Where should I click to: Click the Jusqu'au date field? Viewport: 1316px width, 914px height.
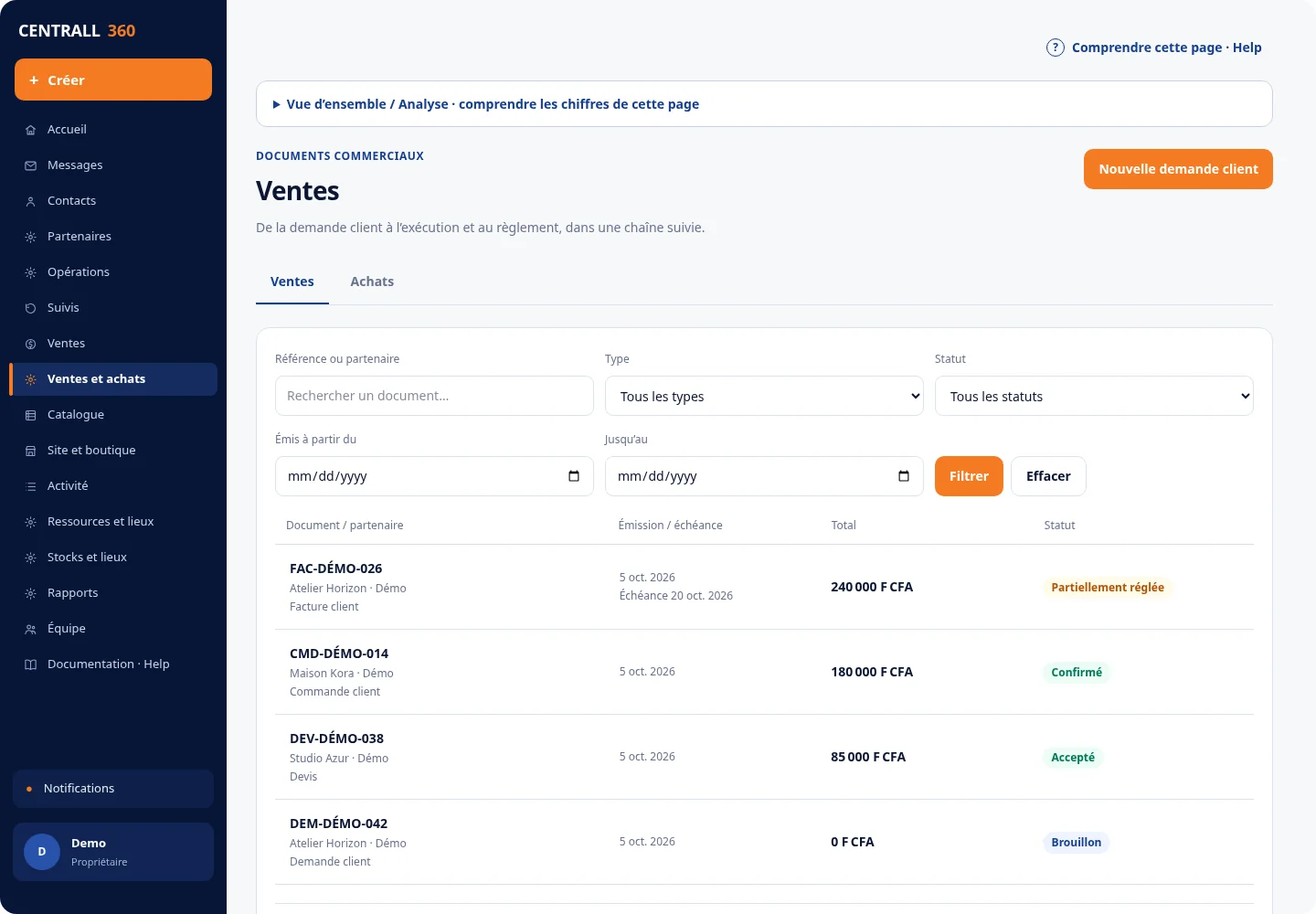coord(764,476)
